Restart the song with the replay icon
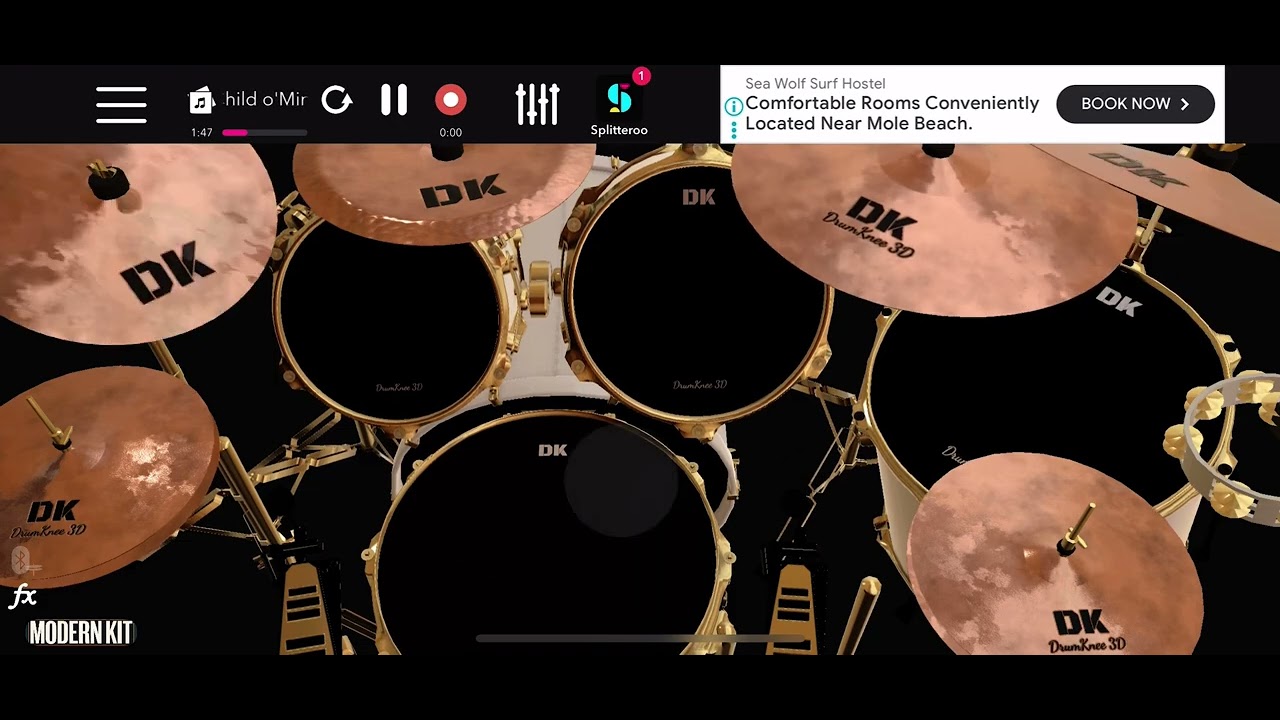This screenshot has width=1280, height=720. tap(337, 100)
